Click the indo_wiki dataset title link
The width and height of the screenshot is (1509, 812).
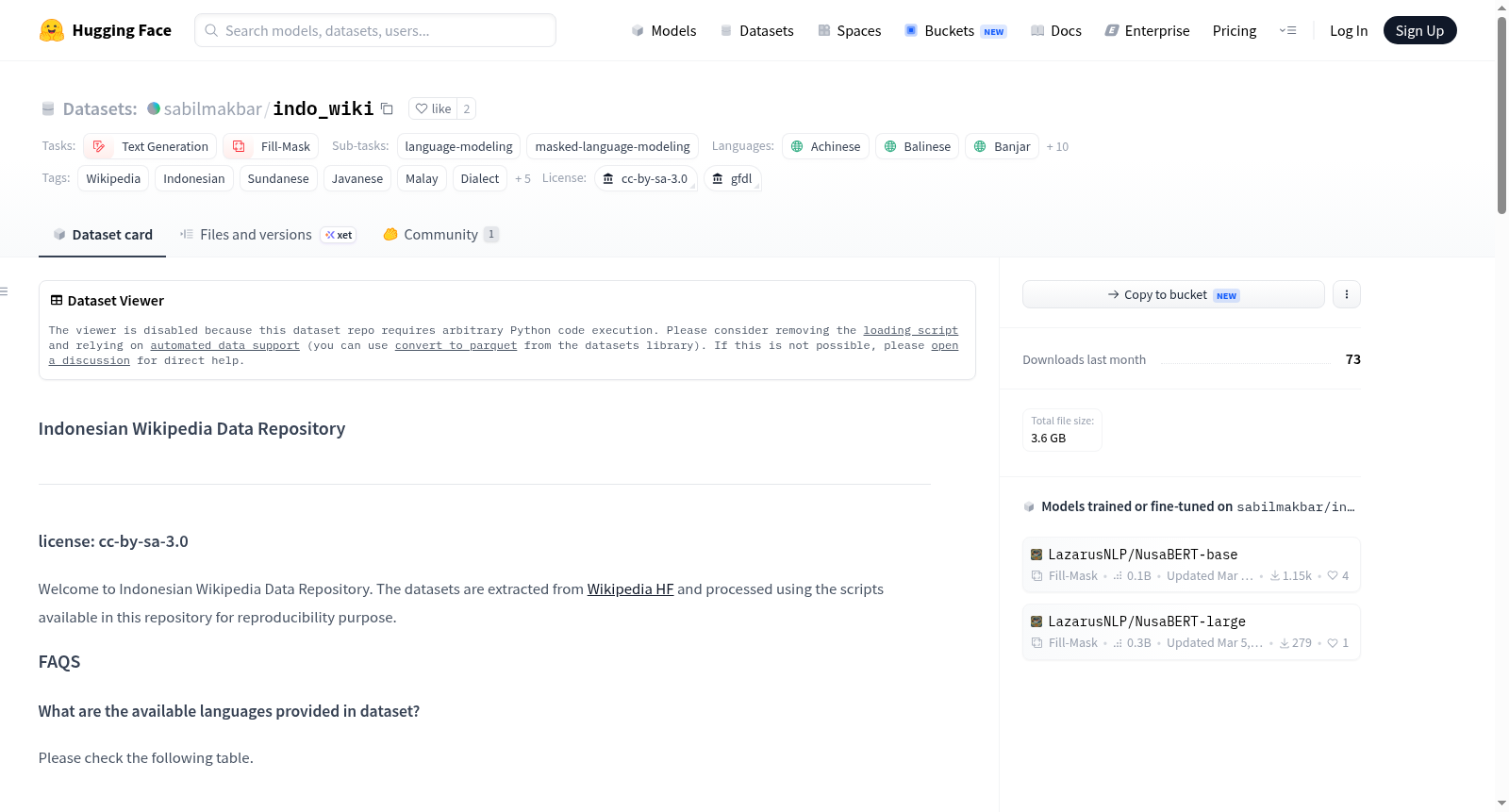pos(323,108)
